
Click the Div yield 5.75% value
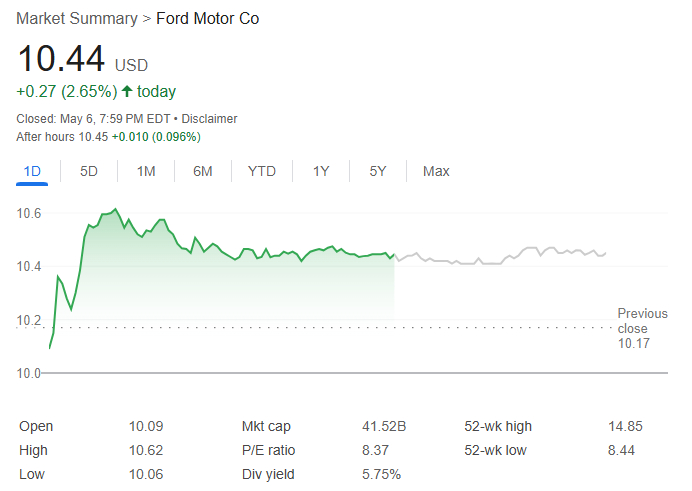tap(382, 474)
